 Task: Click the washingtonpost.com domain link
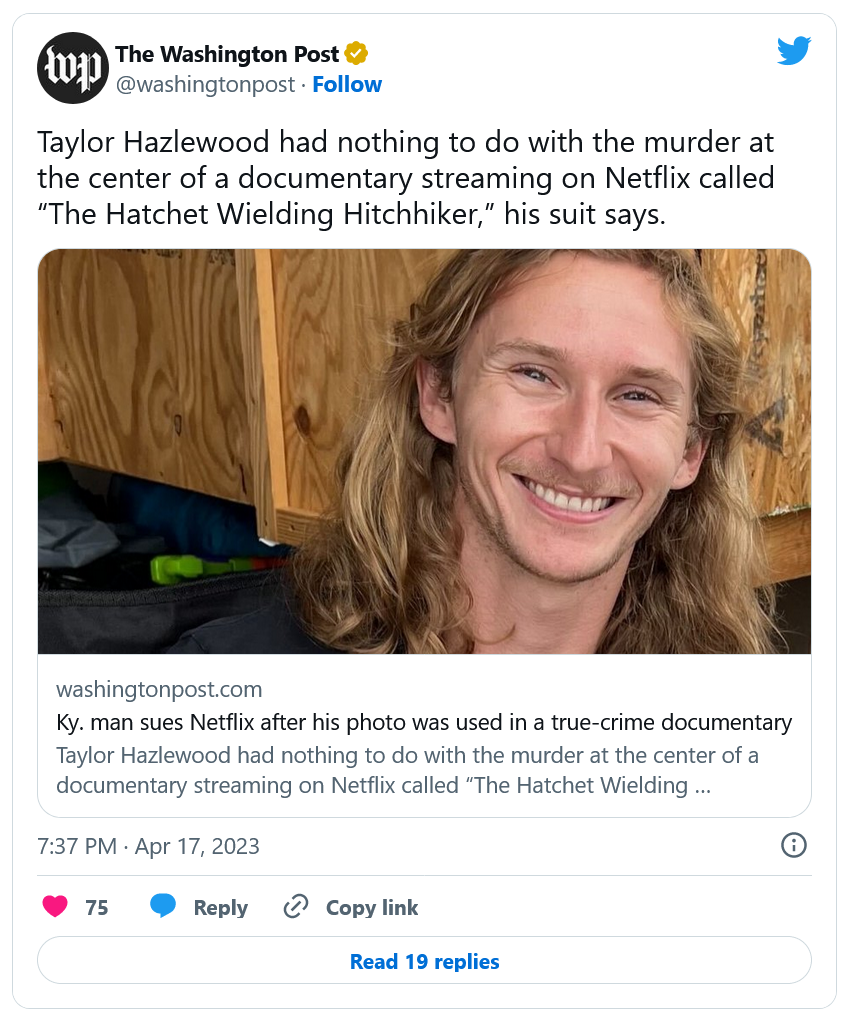pyautogui.click(x=159, y=689)
